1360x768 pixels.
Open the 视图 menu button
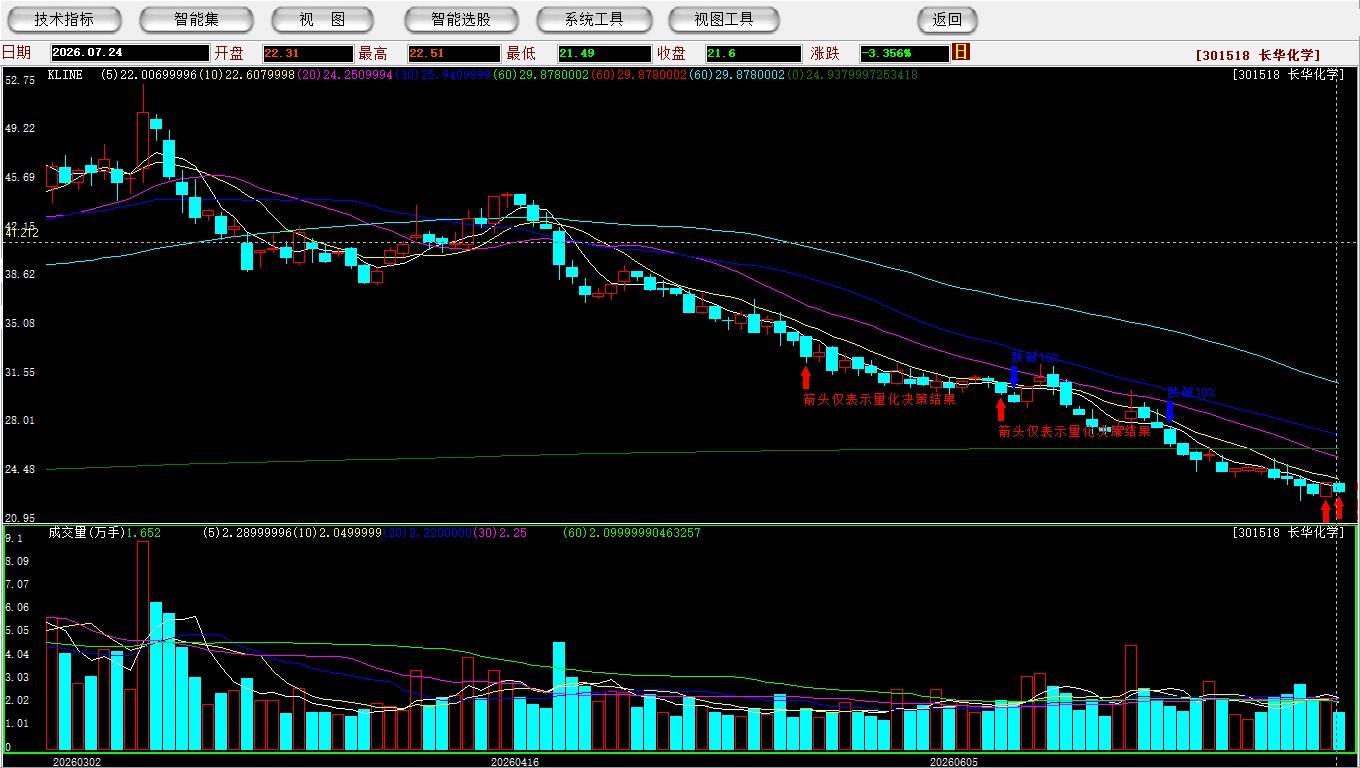pyautogui.click(x=323, y=19)
